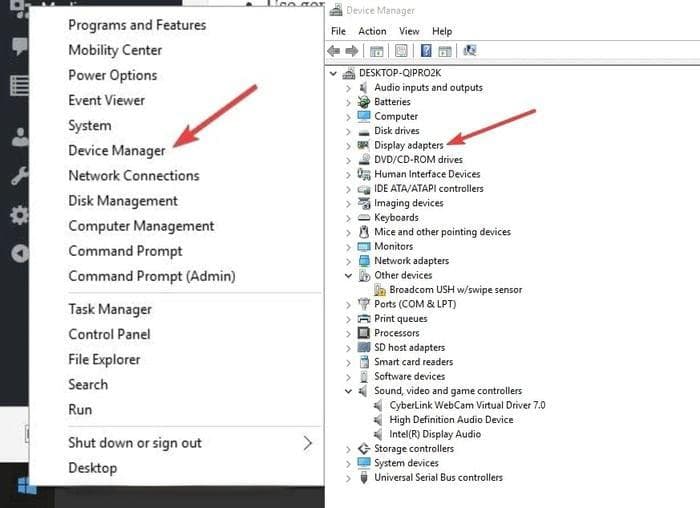Click the Processors chip icon
Screen dimensions: 700x508
point(364,333)
